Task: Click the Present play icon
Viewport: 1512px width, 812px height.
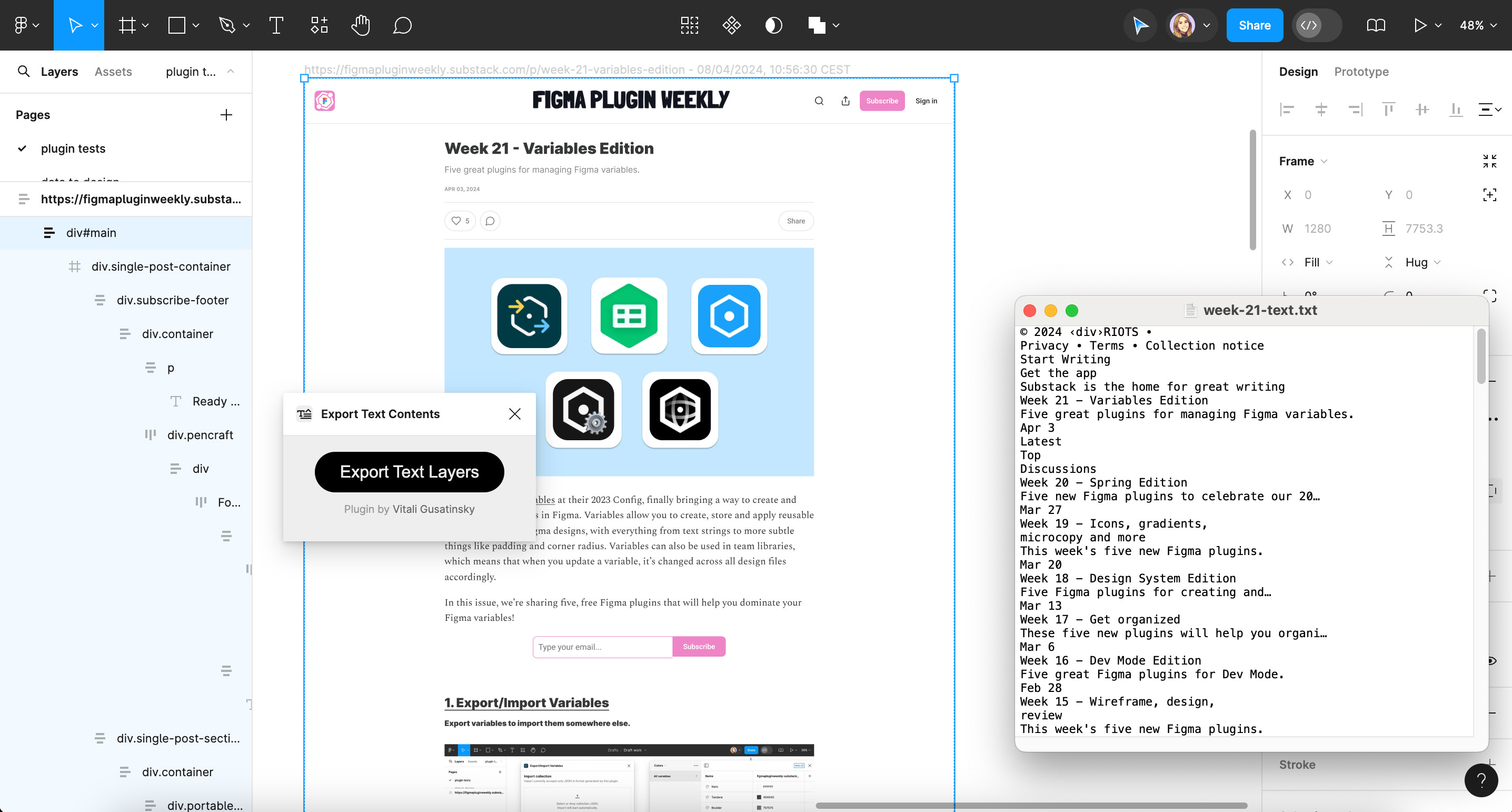Action: [1419, 25]
